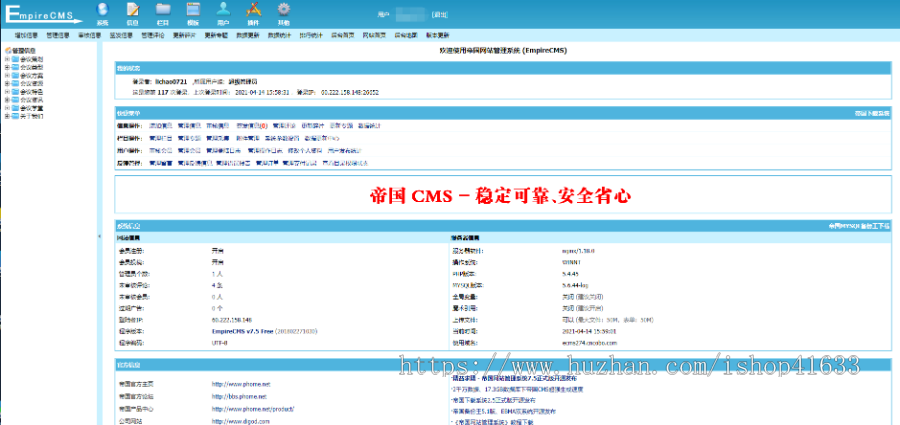Expand the sixth folder under 管理信息

[7, 99]
